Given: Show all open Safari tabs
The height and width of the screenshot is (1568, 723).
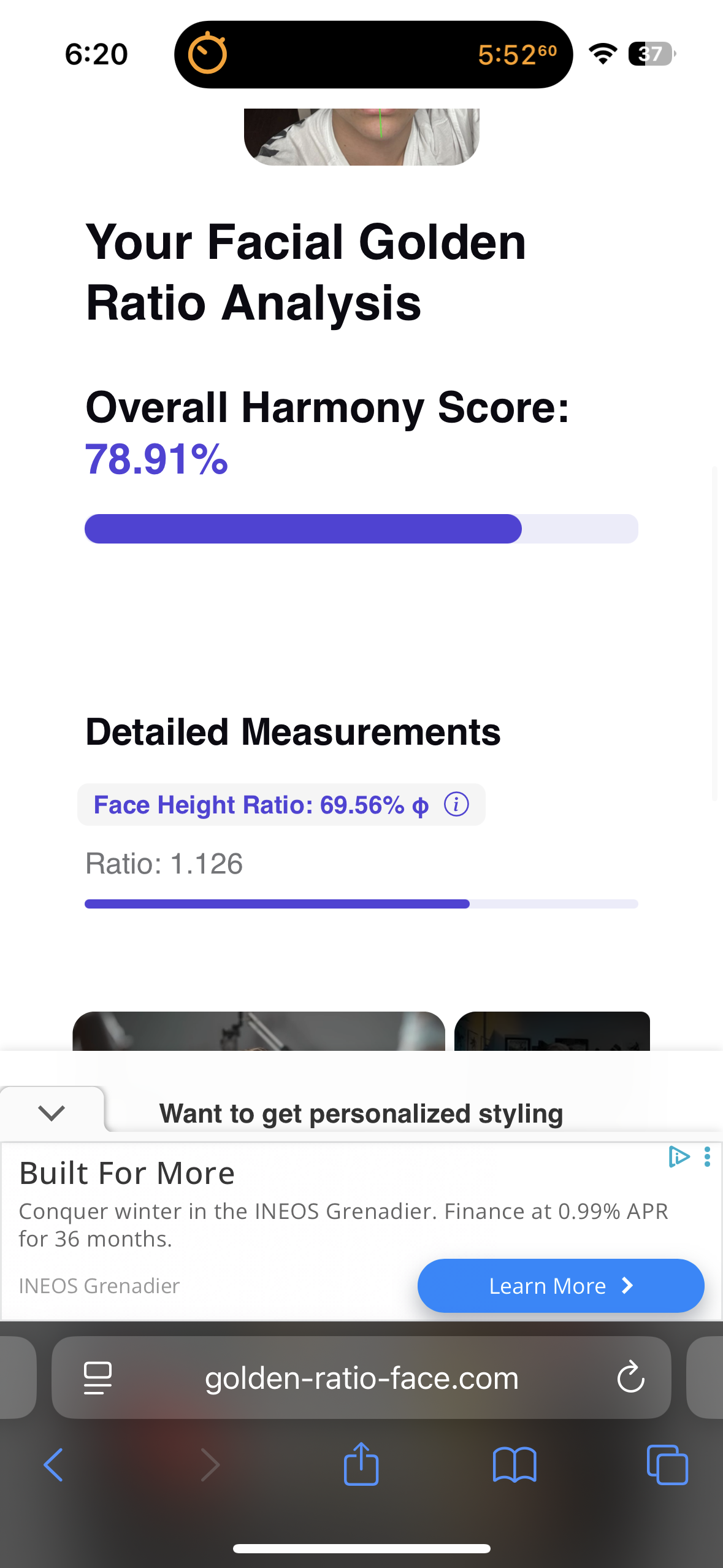Looking at the screenshot, I should [x=667, y=1465].
